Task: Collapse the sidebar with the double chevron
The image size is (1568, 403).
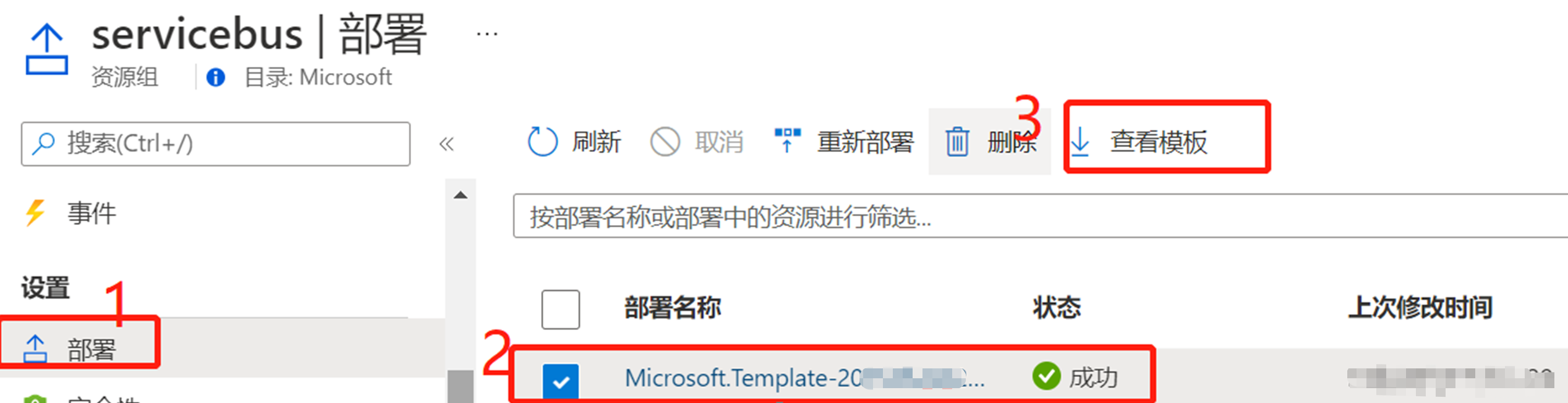Action: point(446,144)
